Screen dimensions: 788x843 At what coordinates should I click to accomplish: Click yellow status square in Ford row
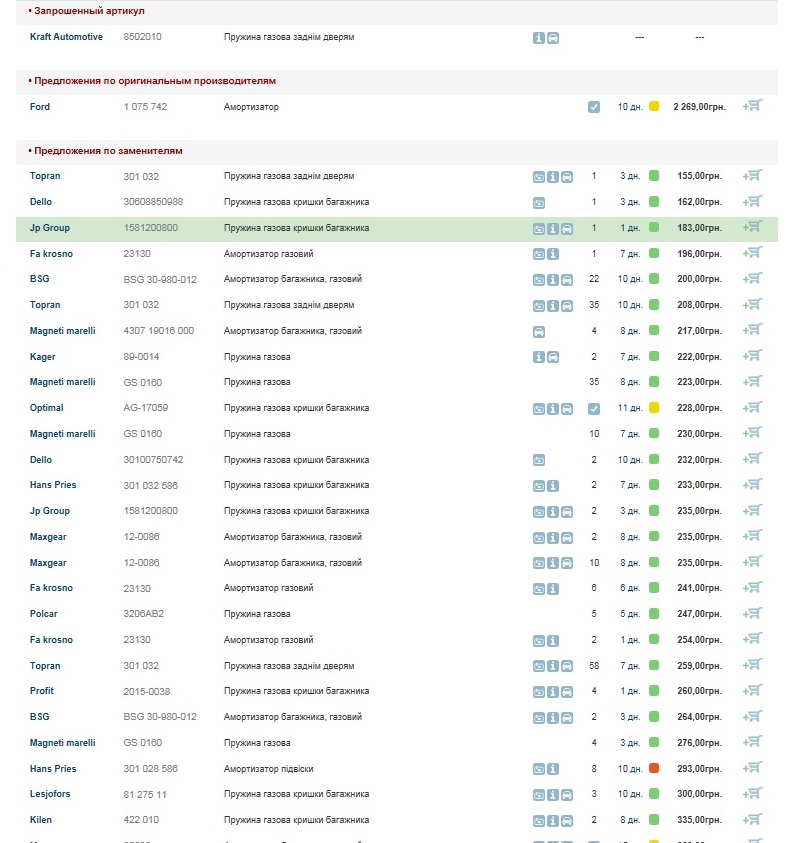point(654,107)
